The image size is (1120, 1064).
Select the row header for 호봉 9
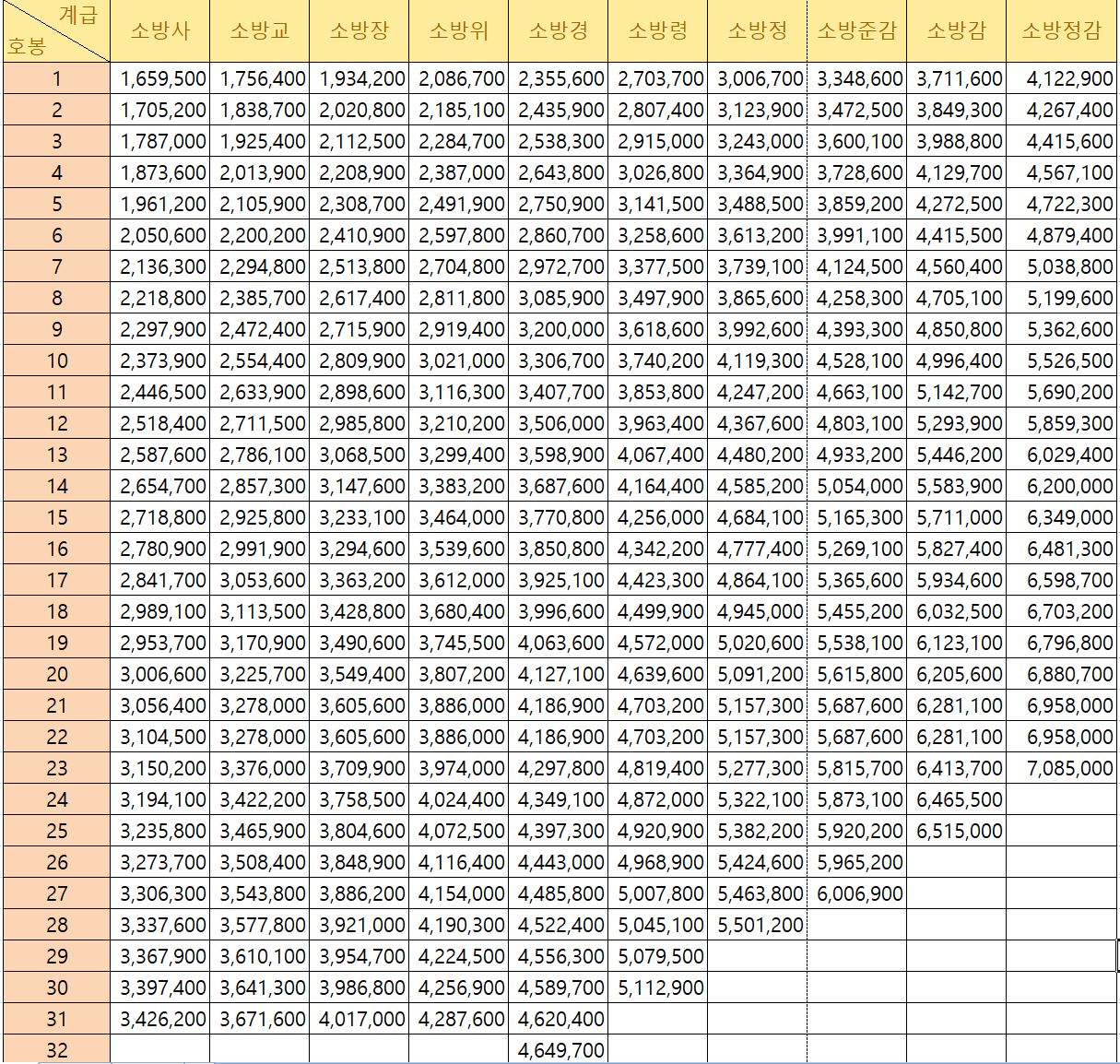click(x=56, y=329)
